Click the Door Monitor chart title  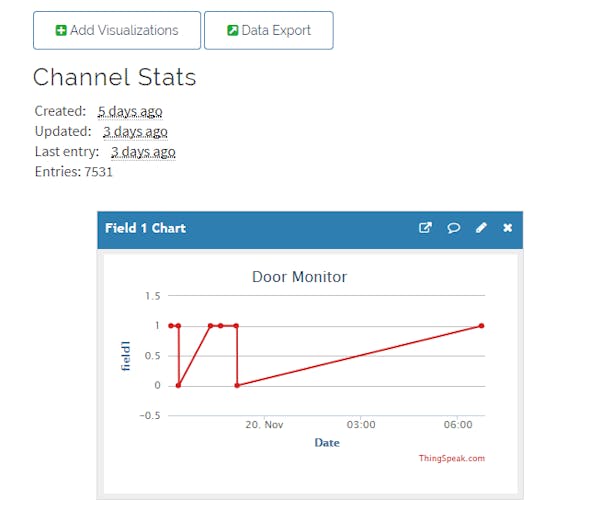click(x=300, y=277)
